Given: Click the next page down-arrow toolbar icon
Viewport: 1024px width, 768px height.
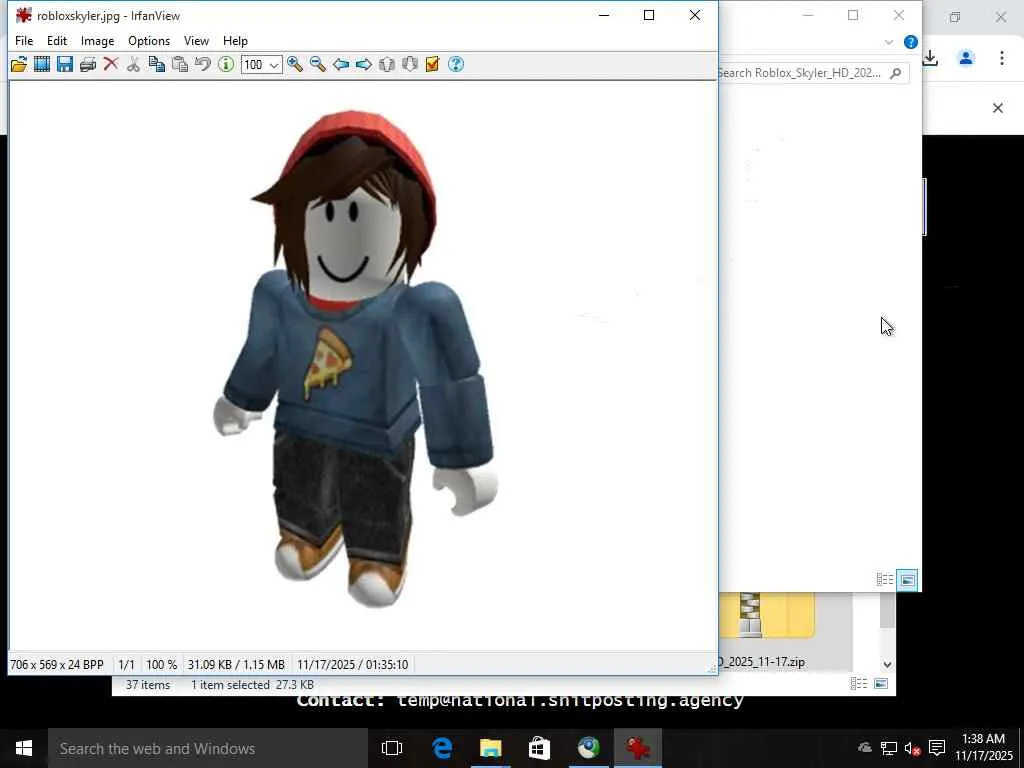Looking at the screenshot, I should pyautogui.click(x=409, y=64).
